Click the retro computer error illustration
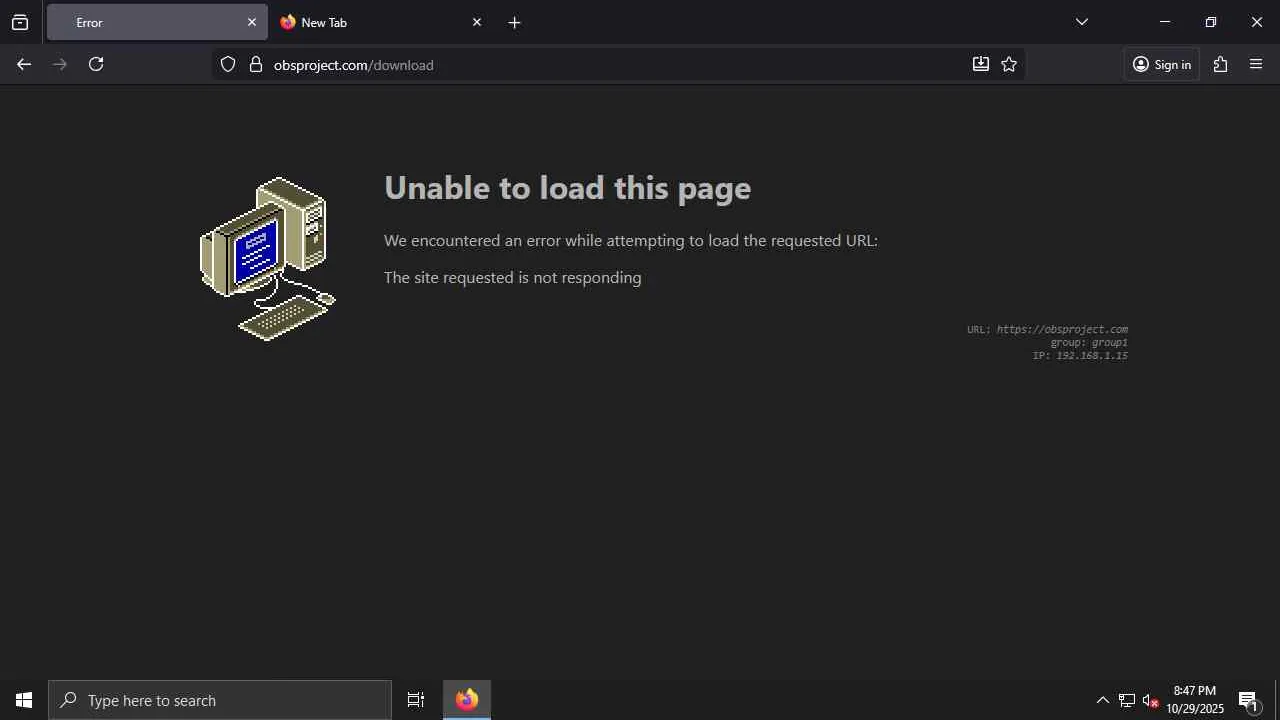The width and height of the screenshot is (1280, 720). point(268,259)
